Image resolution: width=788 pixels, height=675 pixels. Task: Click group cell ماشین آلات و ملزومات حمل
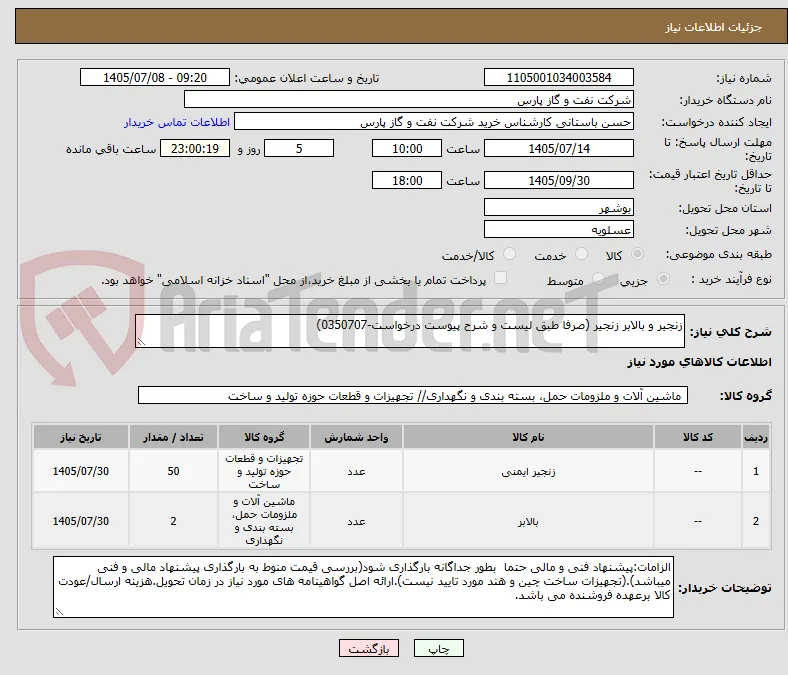[264, 521]
